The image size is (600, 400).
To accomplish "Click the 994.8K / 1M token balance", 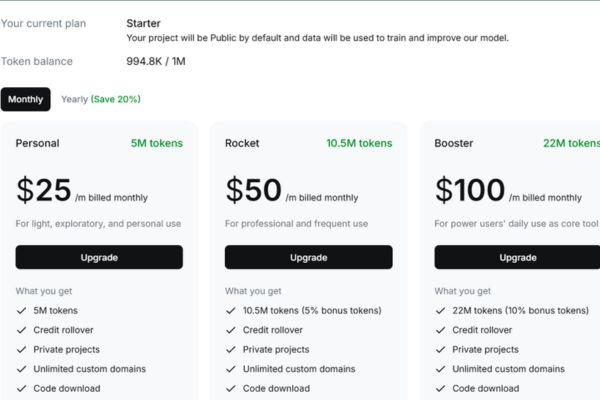I will click(x=156, y=61).
